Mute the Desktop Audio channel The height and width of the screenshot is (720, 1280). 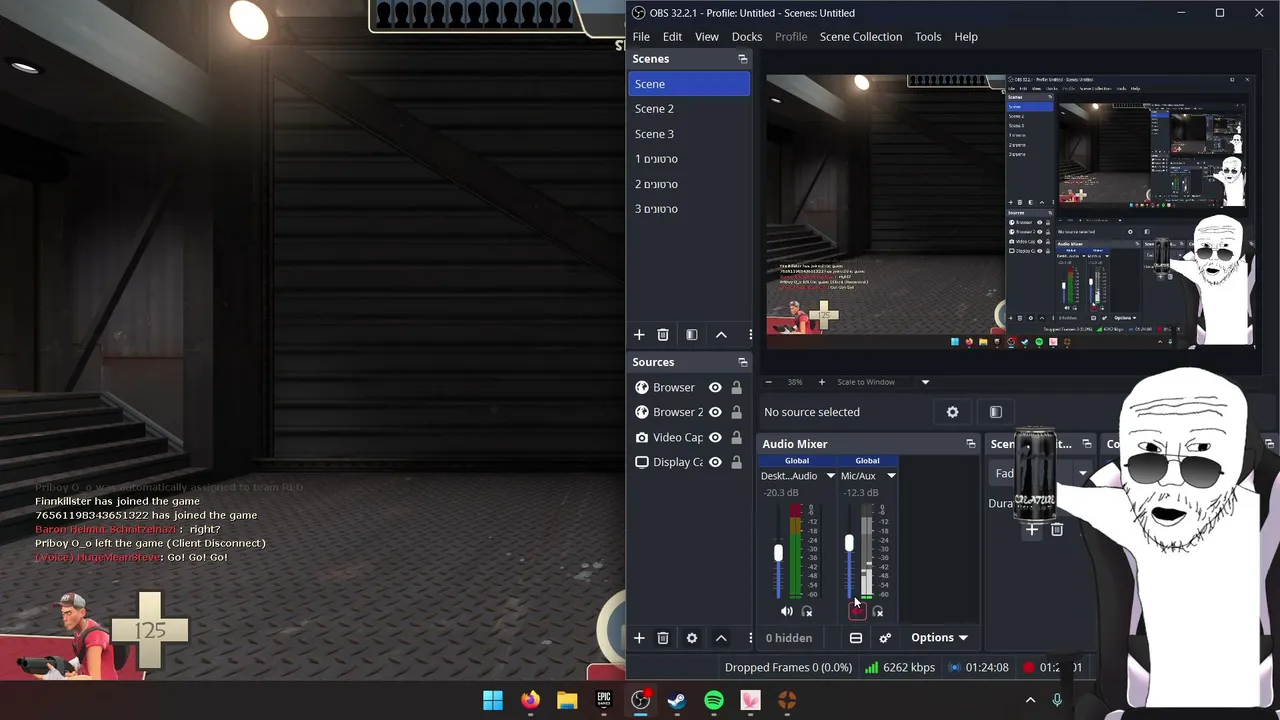(787, 612)
